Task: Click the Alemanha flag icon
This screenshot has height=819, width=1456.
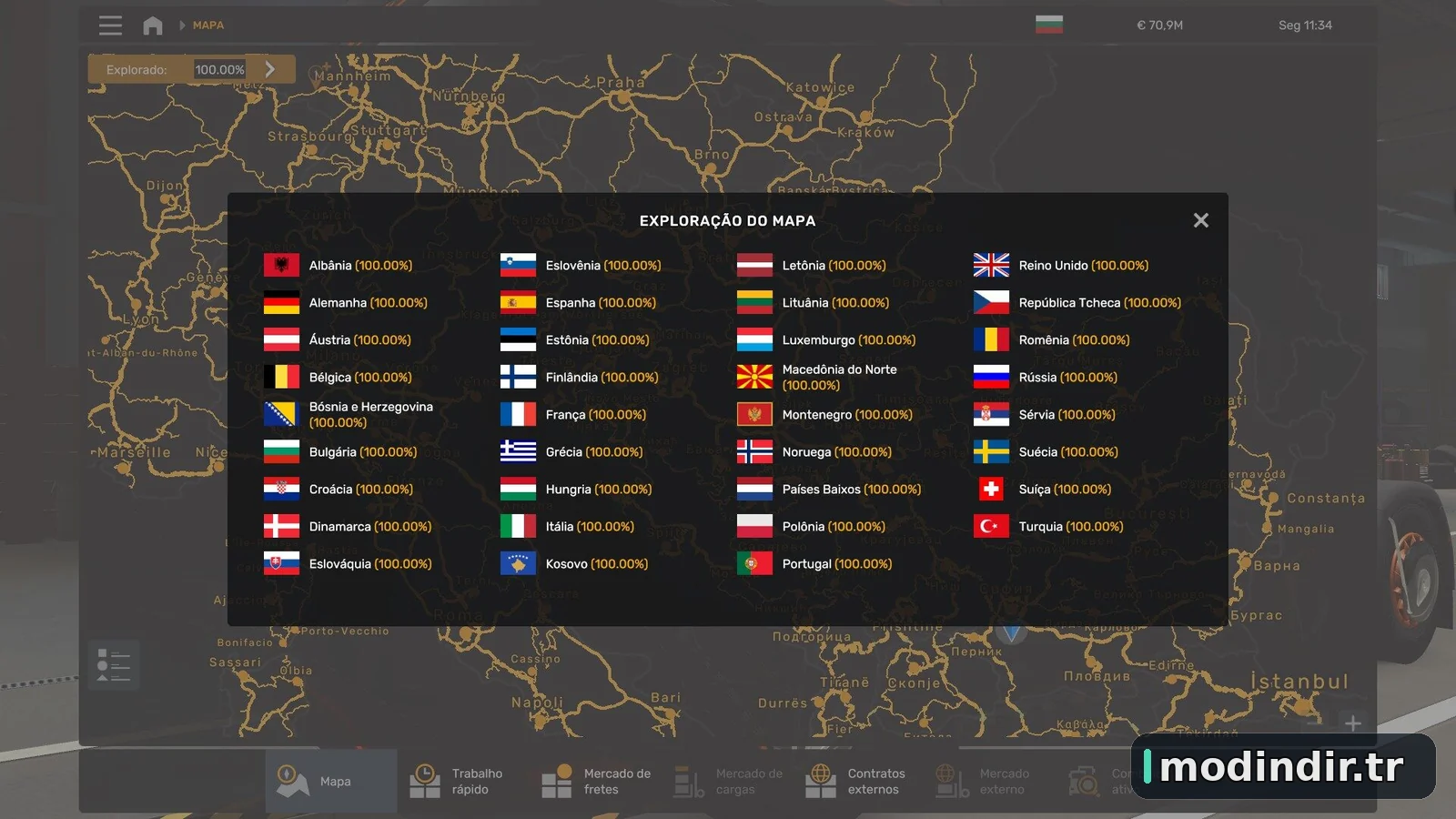Action: point(281,302)
